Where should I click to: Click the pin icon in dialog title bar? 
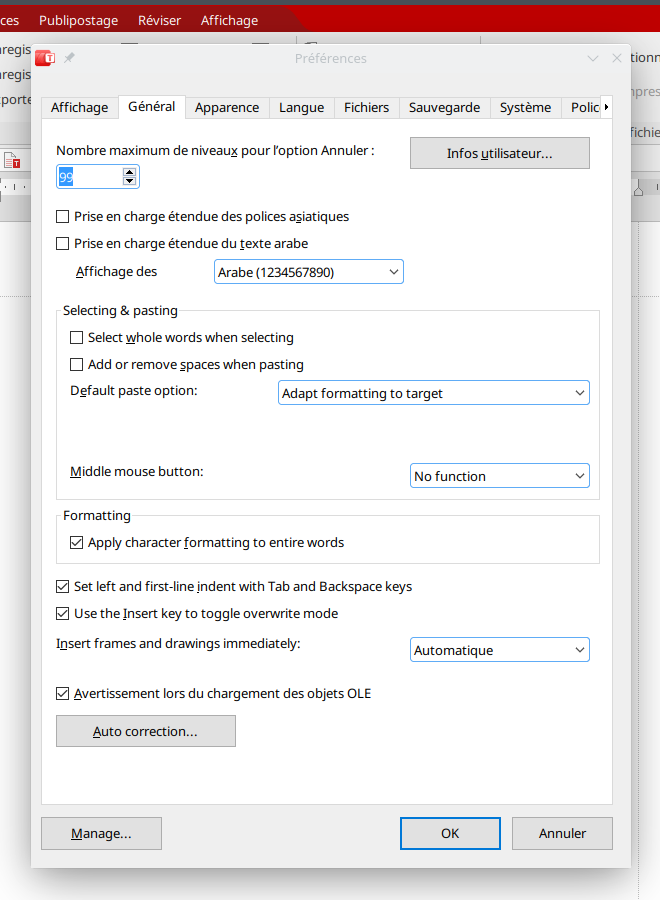coord(69,58)
